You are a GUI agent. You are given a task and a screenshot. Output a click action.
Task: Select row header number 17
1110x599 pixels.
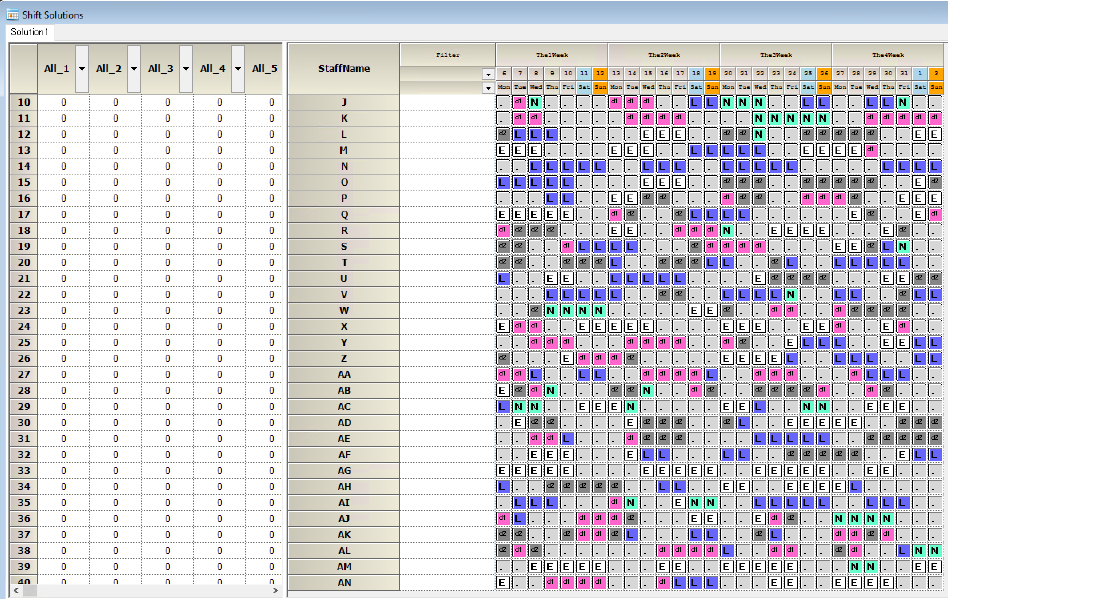click(23, 214)
